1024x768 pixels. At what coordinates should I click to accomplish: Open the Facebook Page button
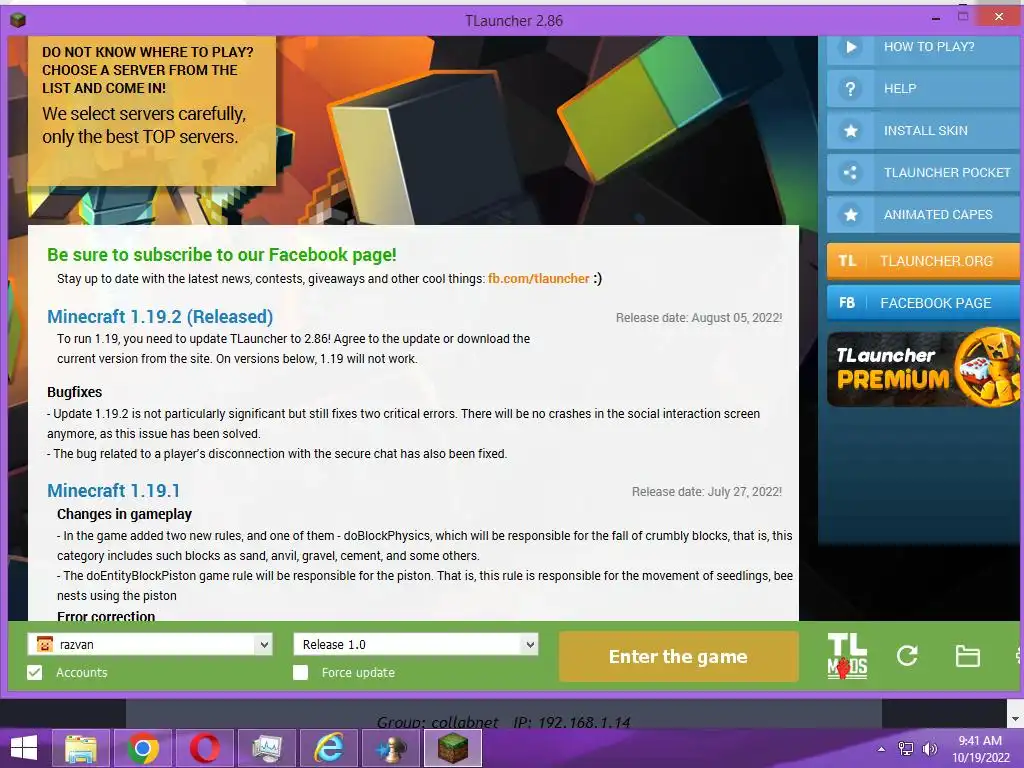pos(923,303)
